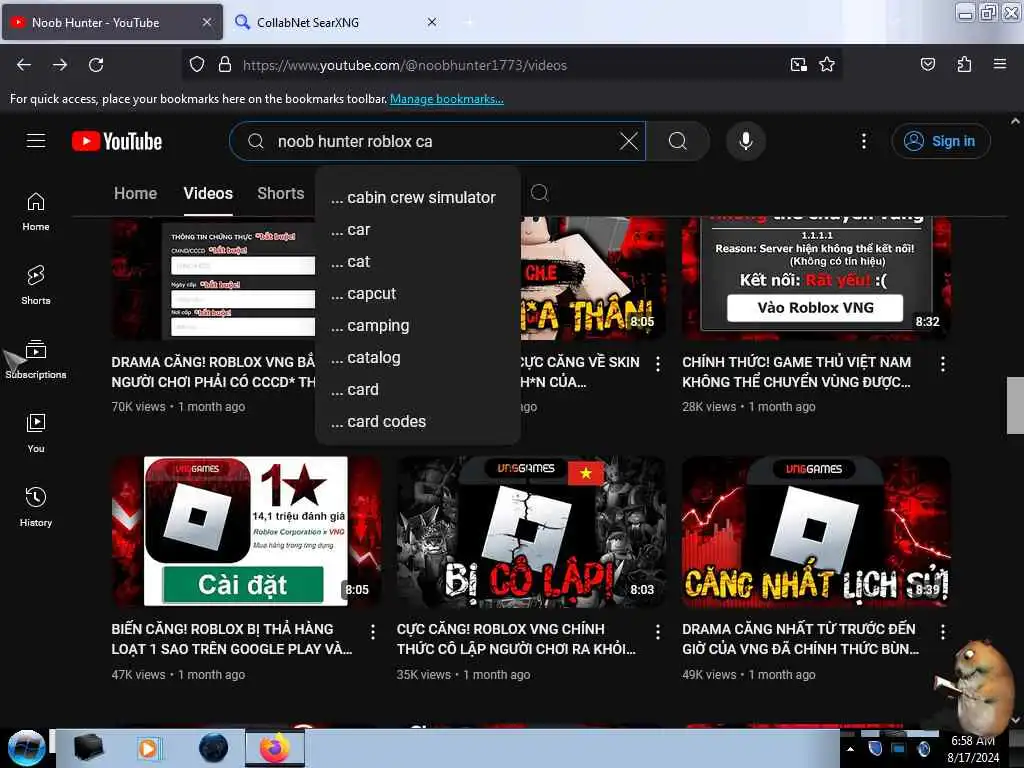Open Shorts in YouTube sidebar
This screenshot has width=1024, height=768.
tap(36, 285)
